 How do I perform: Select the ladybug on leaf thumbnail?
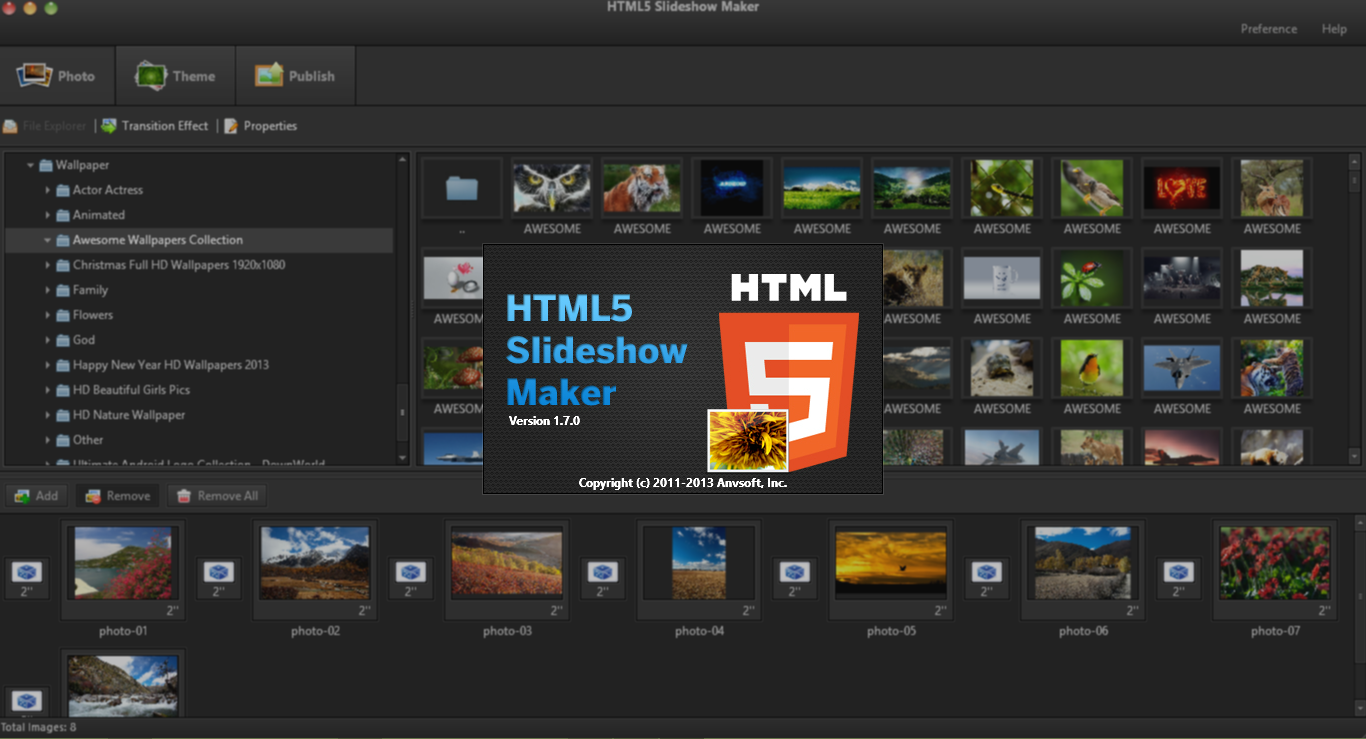(1092, 278)
